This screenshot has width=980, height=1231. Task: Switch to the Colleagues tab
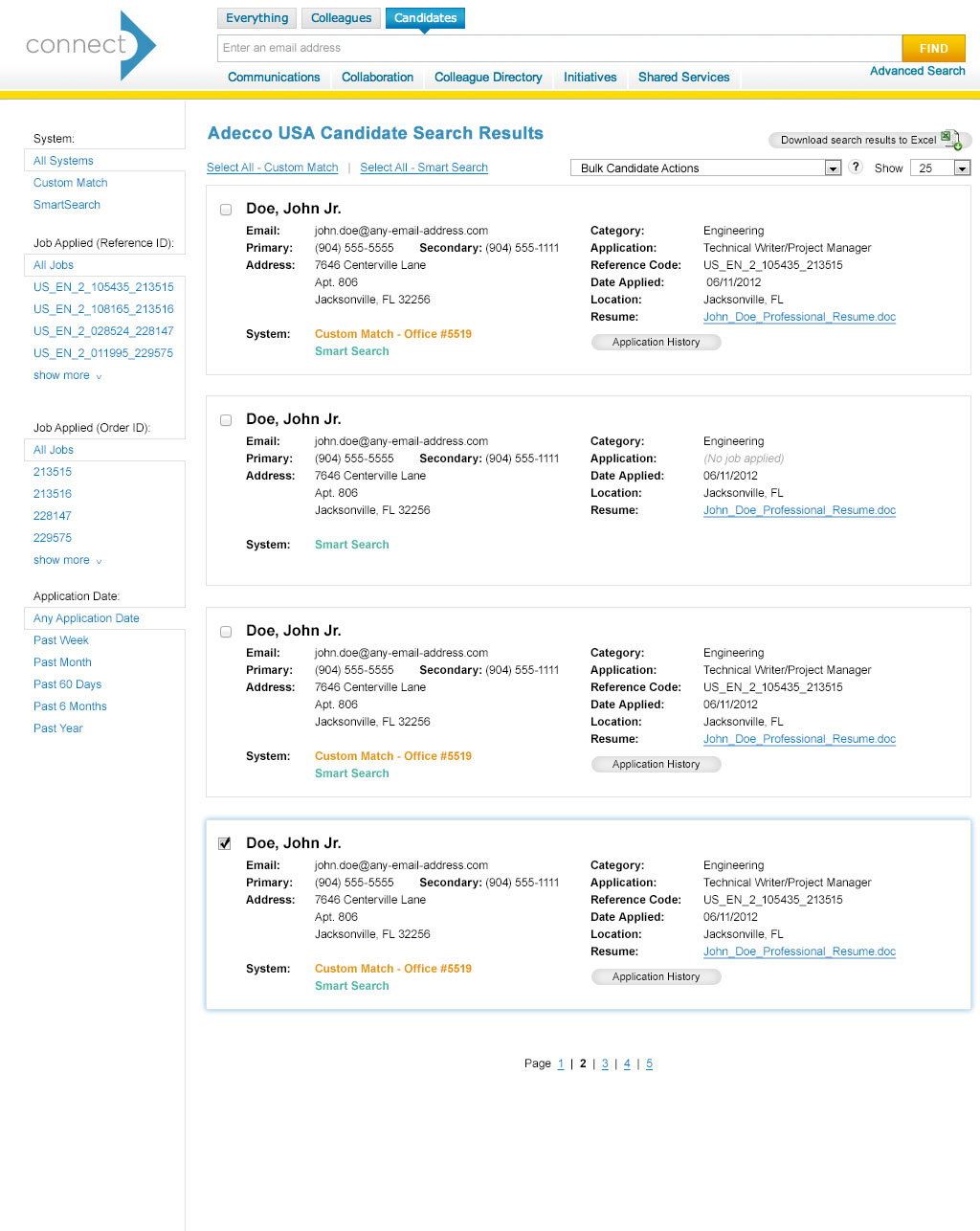coord(341,17)
